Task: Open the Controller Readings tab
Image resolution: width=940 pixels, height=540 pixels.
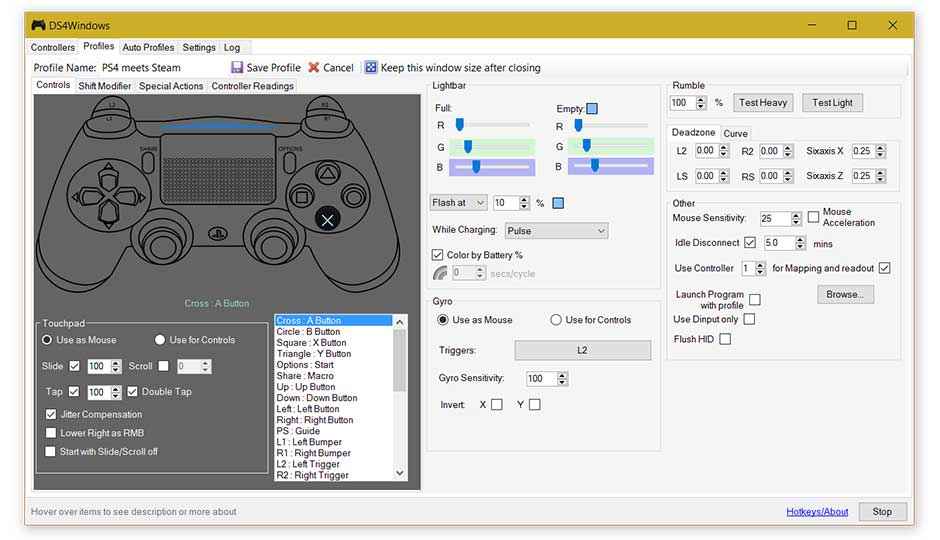Action: click(x=252, y=86)
